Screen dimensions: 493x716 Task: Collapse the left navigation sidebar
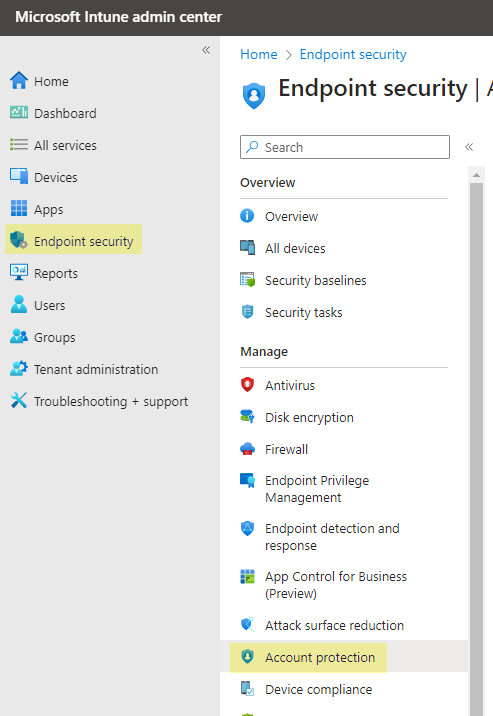[x=206, y=50]
